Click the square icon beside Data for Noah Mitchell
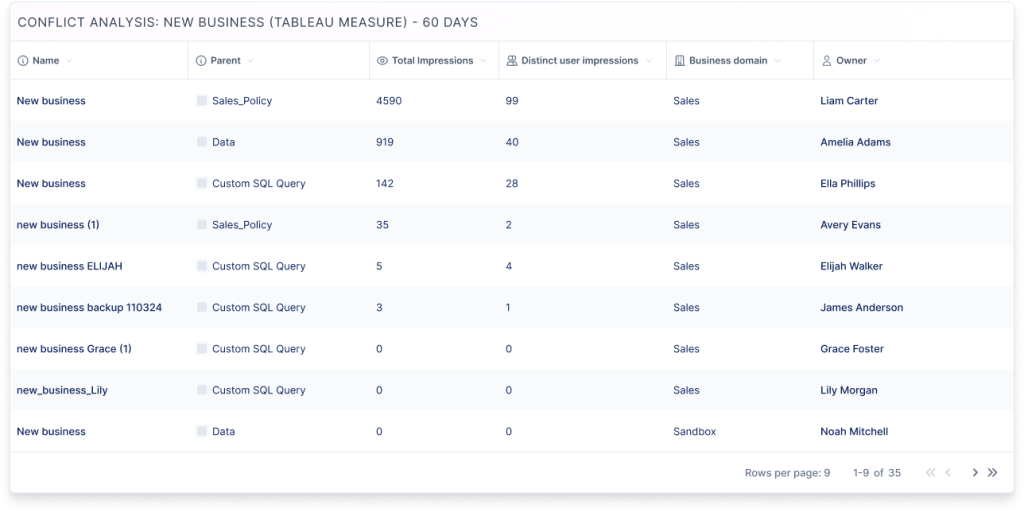 coord(202,431)
